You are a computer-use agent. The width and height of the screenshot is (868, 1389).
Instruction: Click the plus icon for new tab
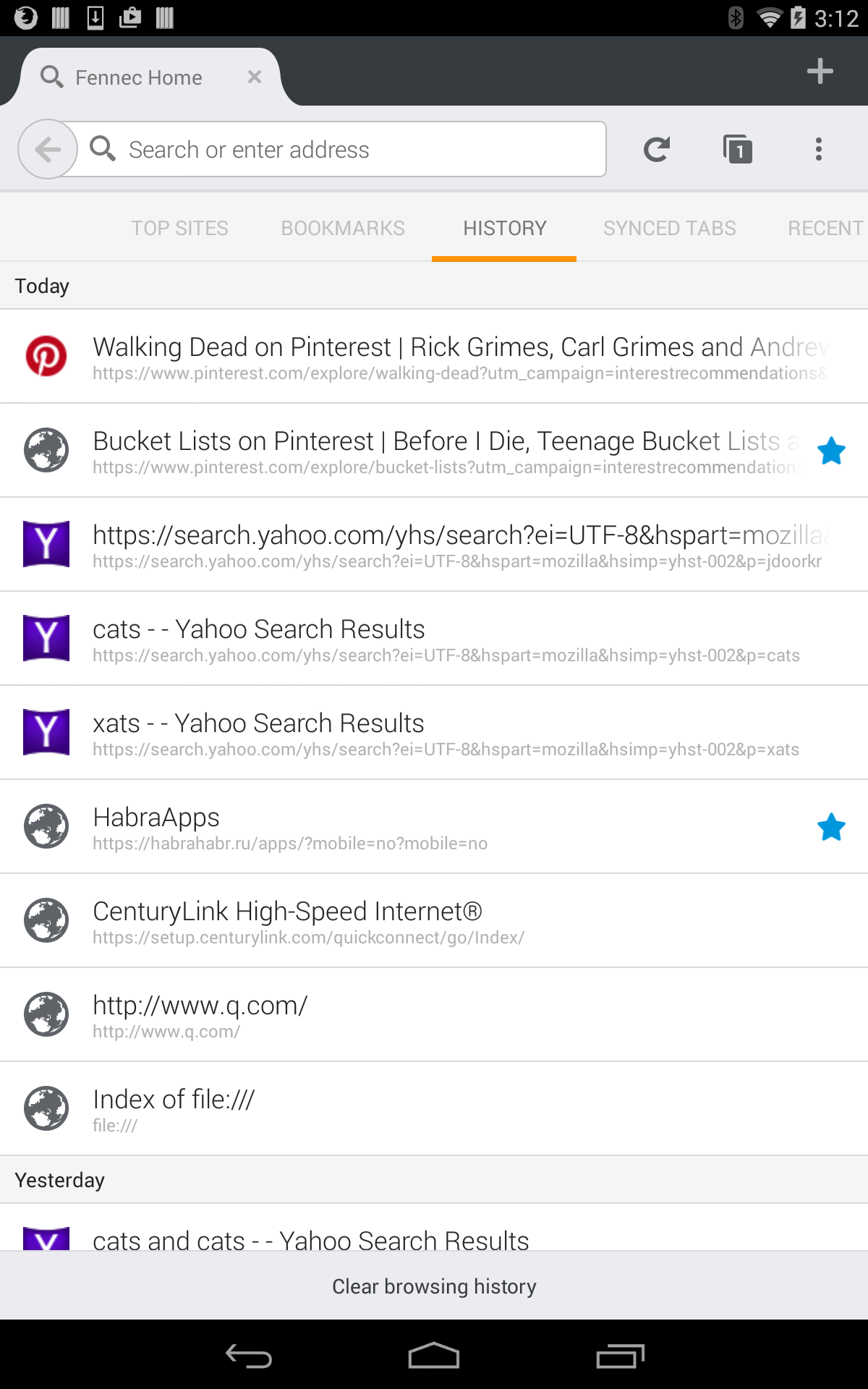[820, 71]
